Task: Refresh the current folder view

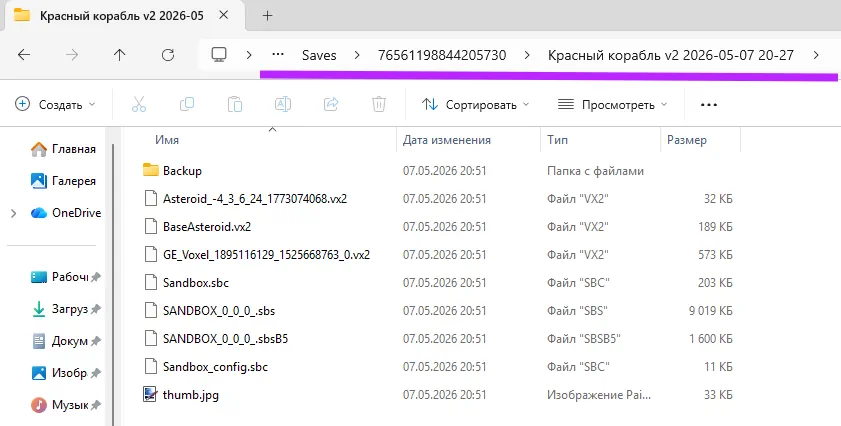Action: click(168, 55)
